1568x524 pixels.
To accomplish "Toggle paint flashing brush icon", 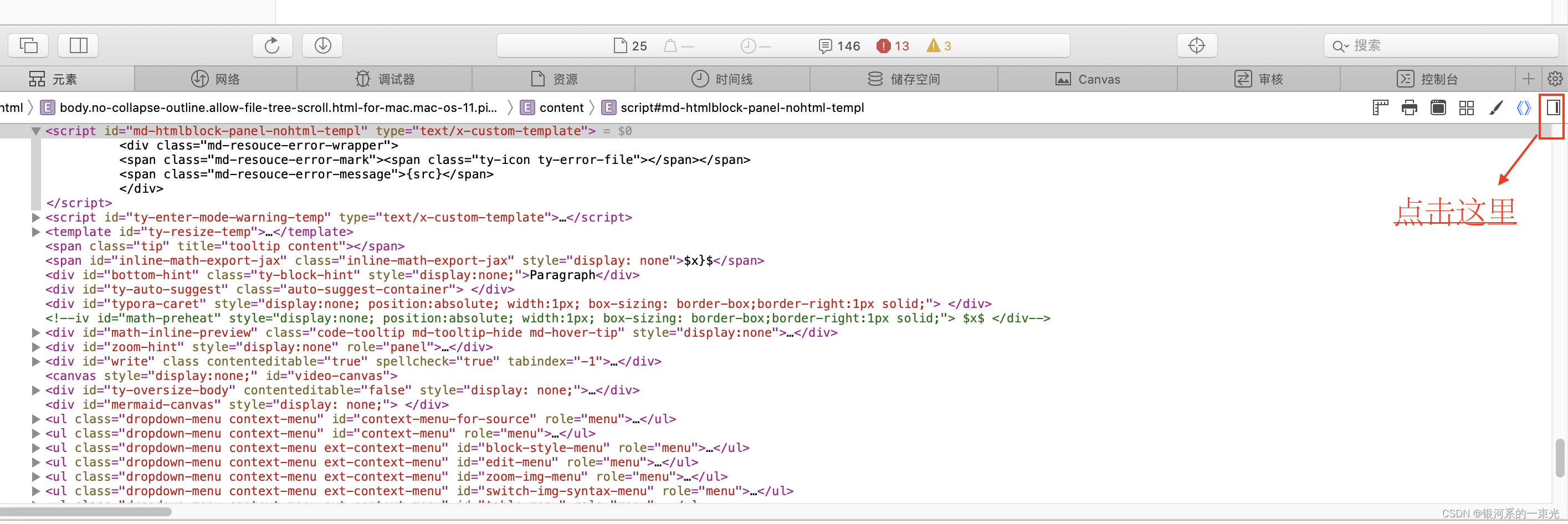I will [1495, 107].
